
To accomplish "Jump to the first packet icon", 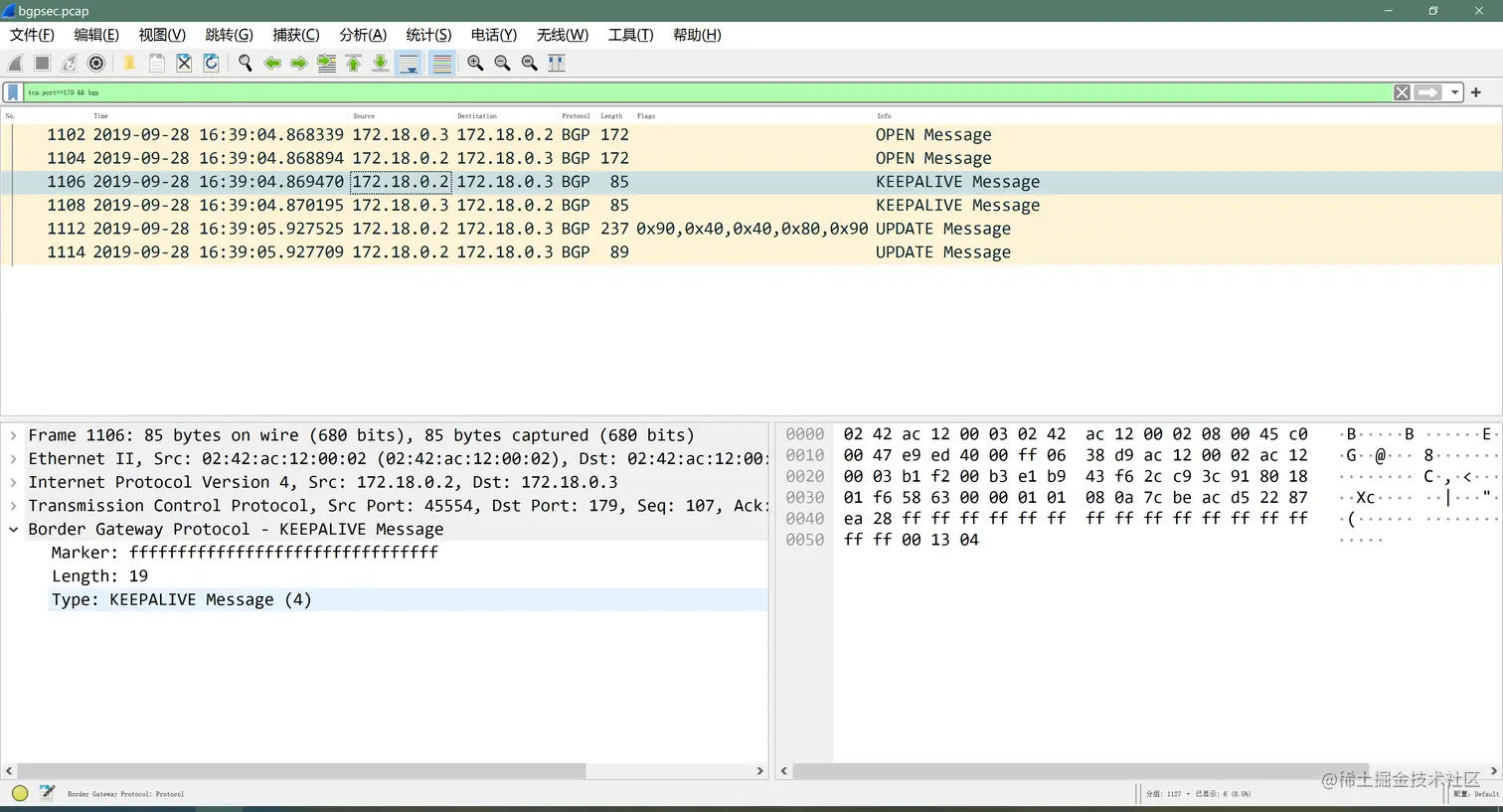I will click(x=353, y=63).
